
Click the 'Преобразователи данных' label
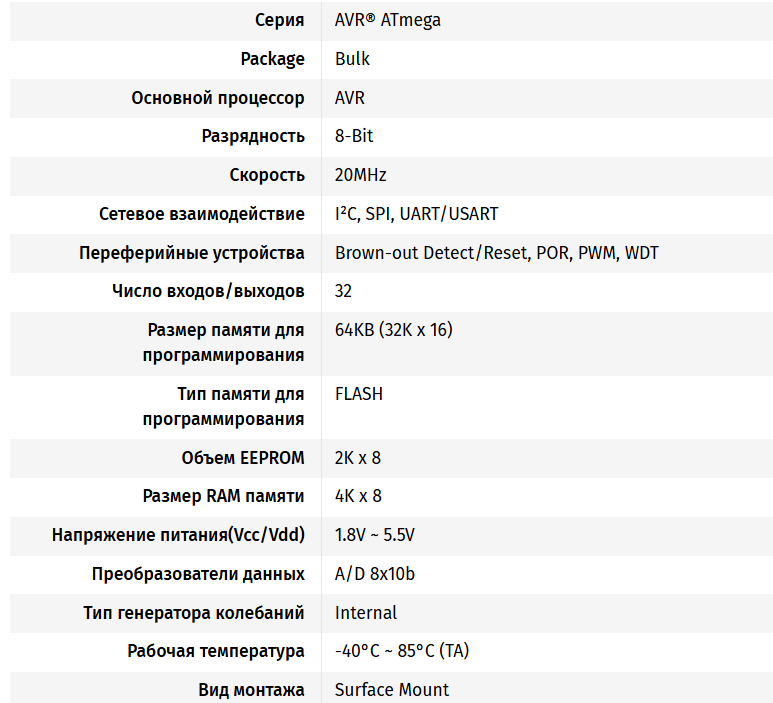[198, 574]
